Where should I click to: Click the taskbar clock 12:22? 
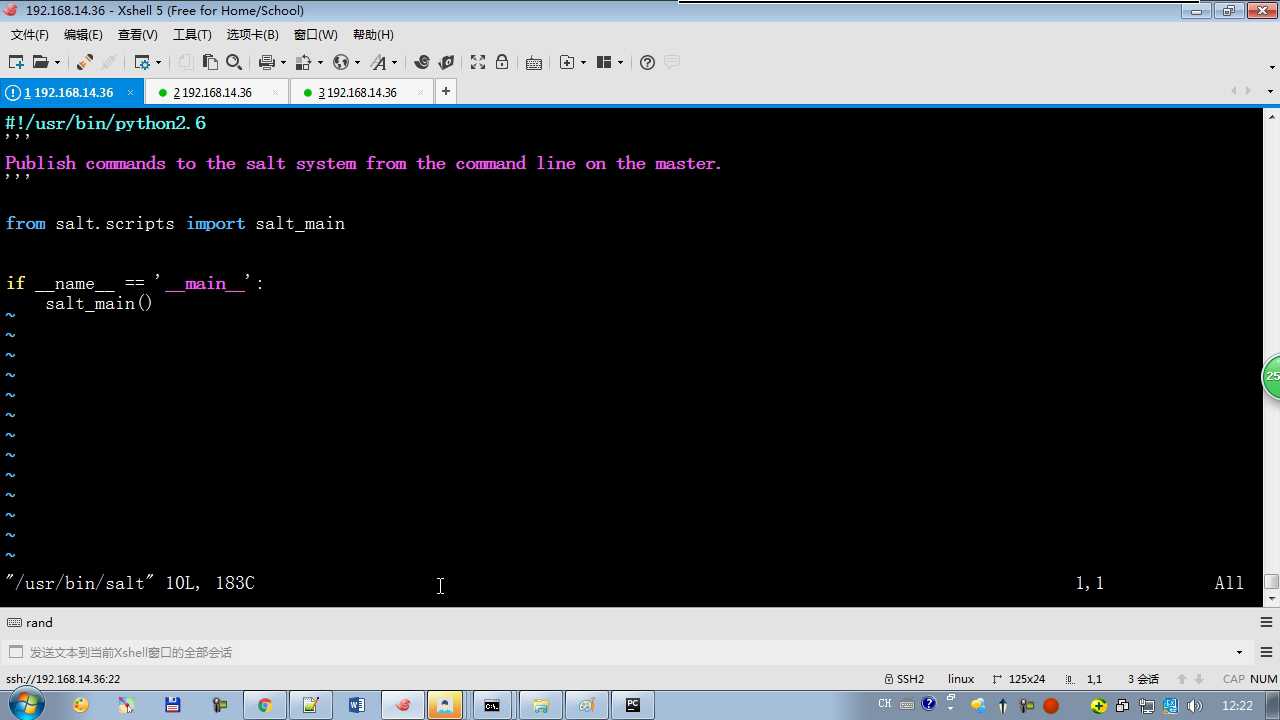pyautogui.click(x=1237, y=706)
